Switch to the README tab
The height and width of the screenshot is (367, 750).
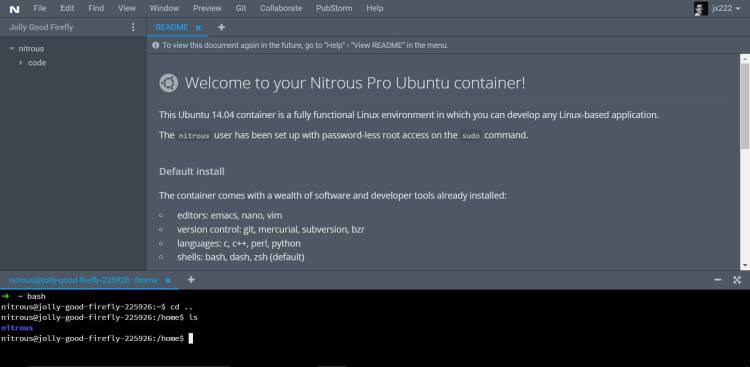[x=172, y=27]
